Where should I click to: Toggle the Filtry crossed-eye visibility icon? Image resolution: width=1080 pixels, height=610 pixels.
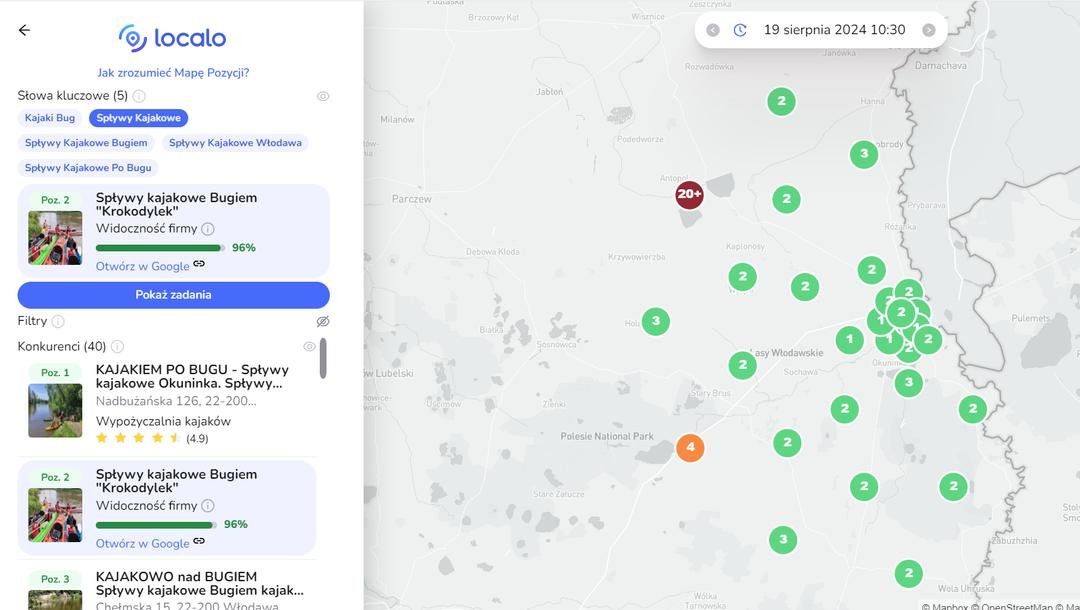coord(323,321)
